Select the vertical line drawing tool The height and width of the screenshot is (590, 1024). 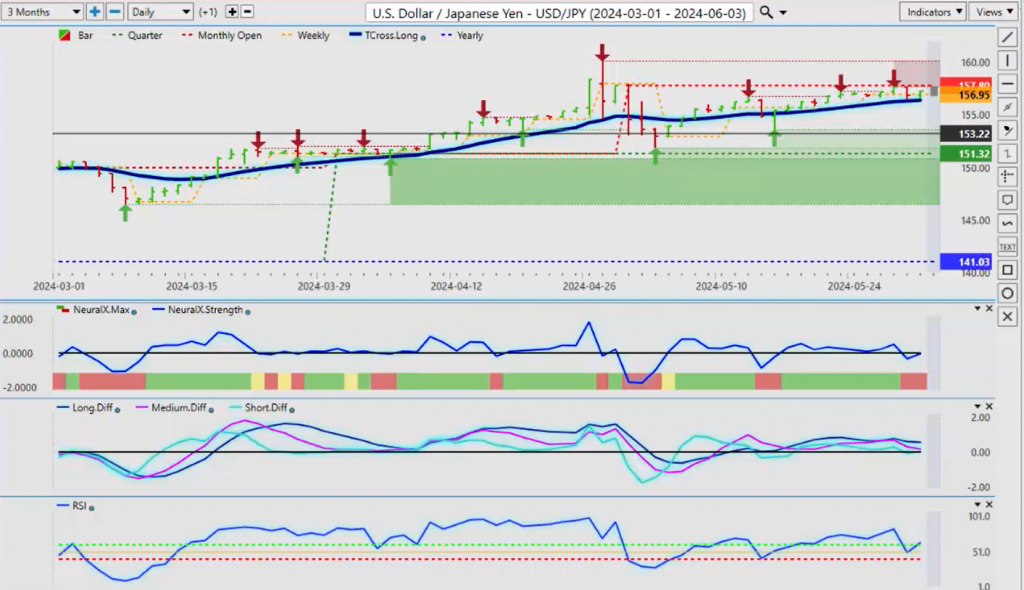click(1006, 61)
